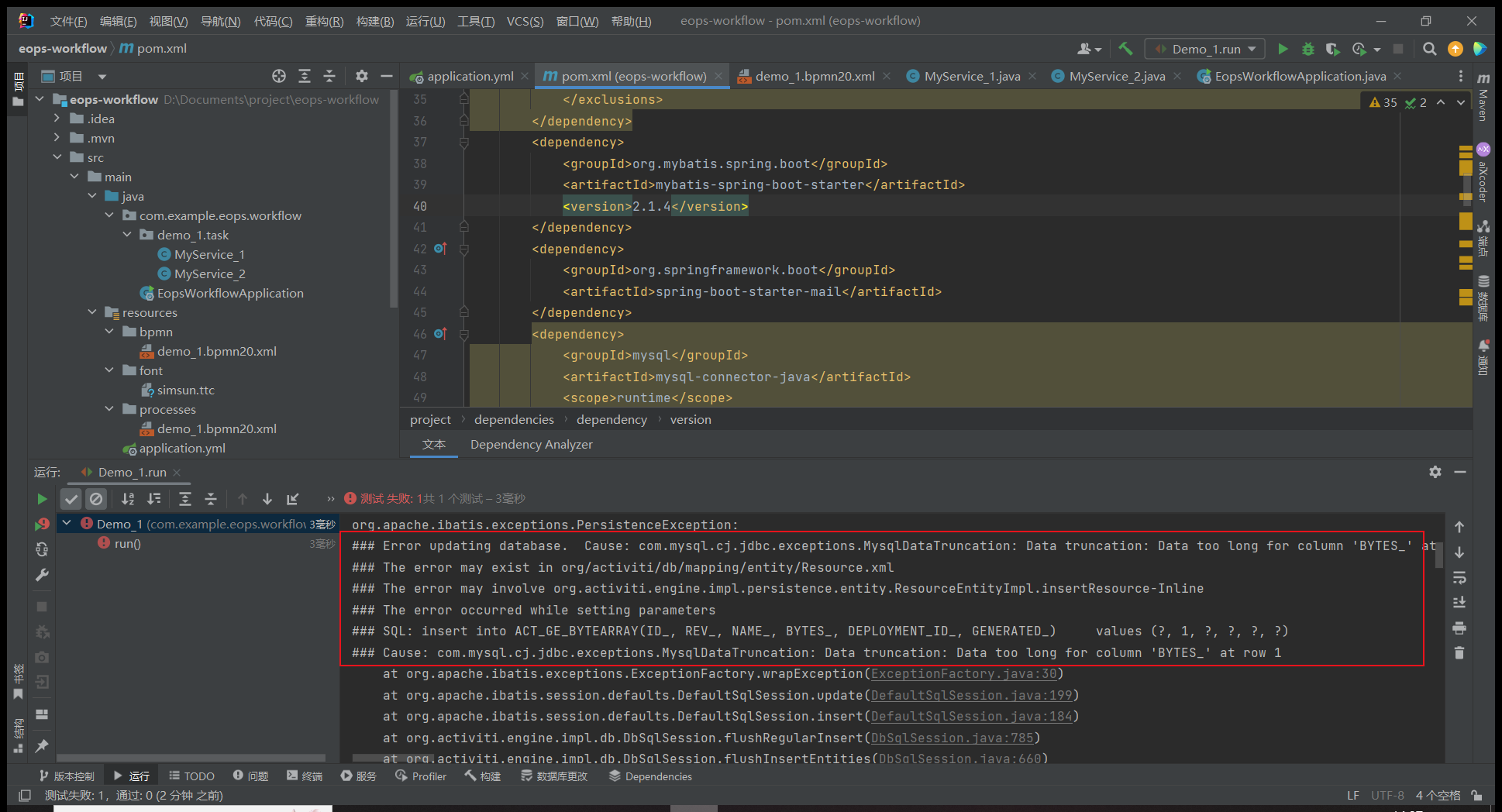This screenshot has width=1502, height=812.
Task: Pin the run tab icon
Action: [x=42, y=745]
